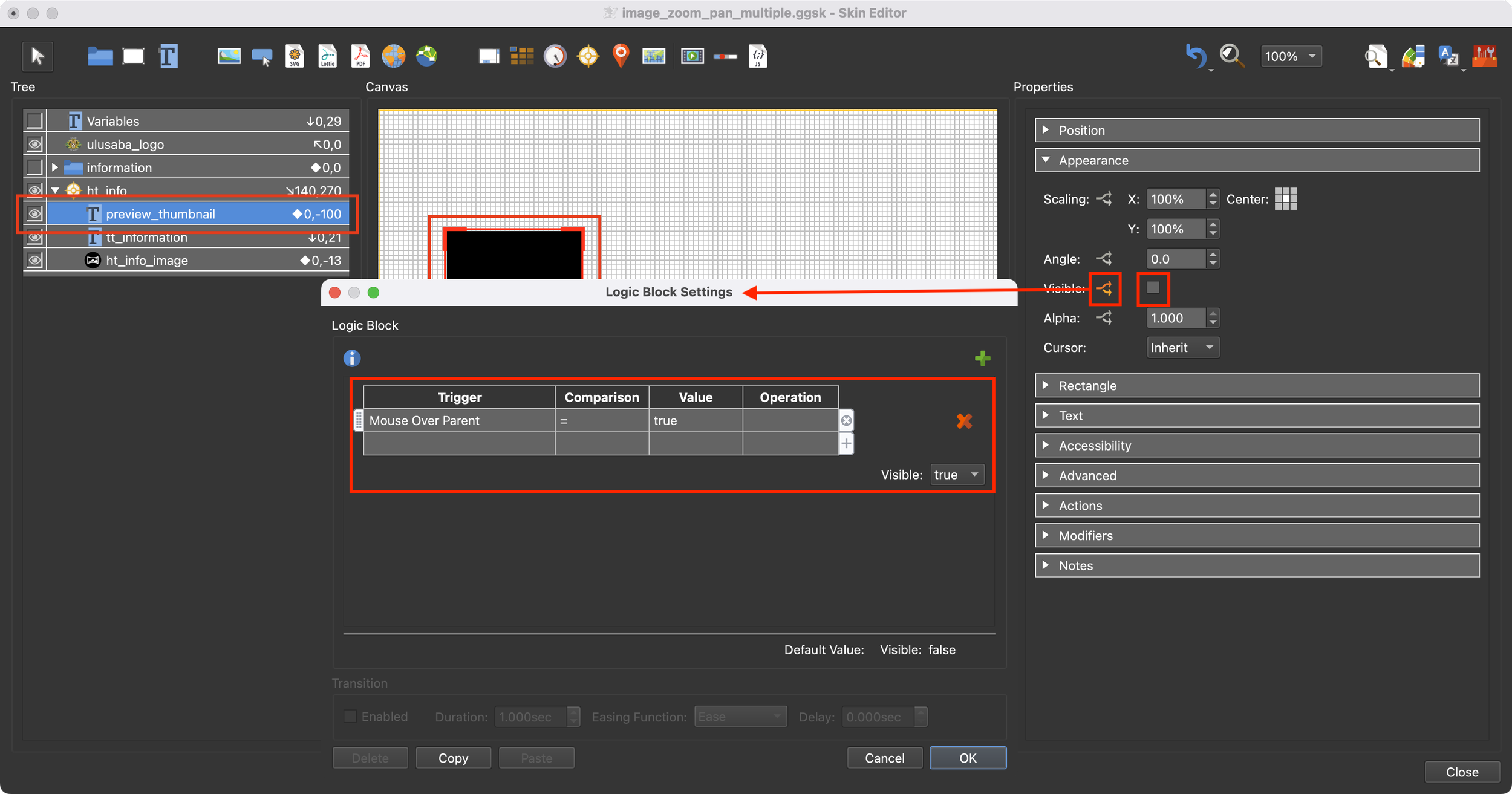Open the red toolbox components icon
This screenshot has width=1512, height=794.
click(1485, 56)
